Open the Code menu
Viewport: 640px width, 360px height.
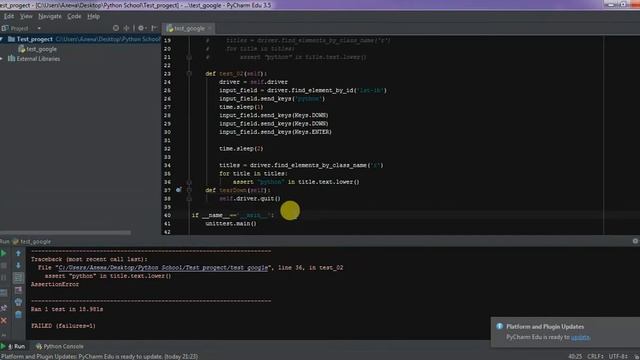point(74,16)
